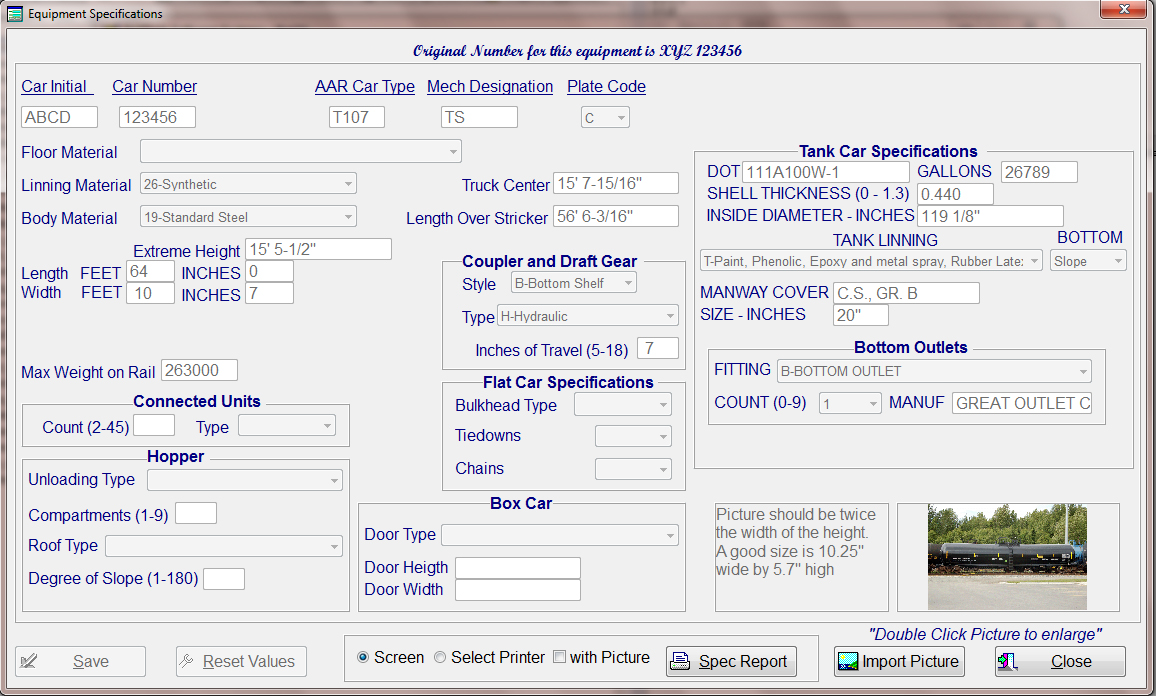The height and width of the screenshot is (696, 1156).
Task: Click the Truck Center input field
Action: pos(616,183)
